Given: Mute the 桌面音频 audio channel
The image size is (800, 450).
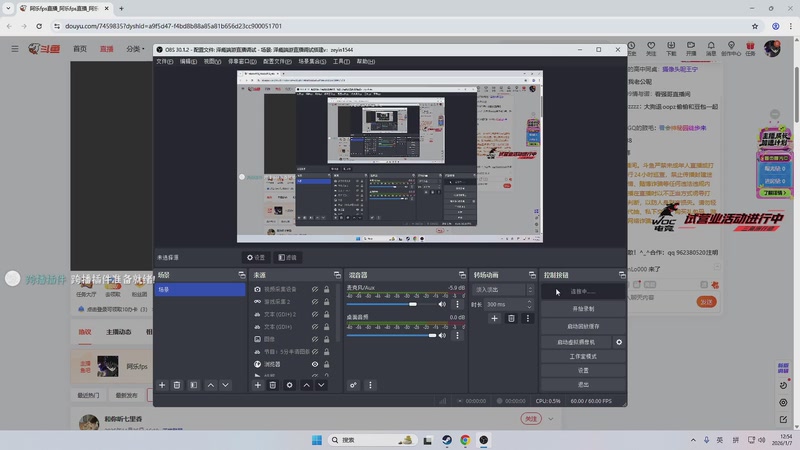Looking at the screenshot, I should click(442, 335).
